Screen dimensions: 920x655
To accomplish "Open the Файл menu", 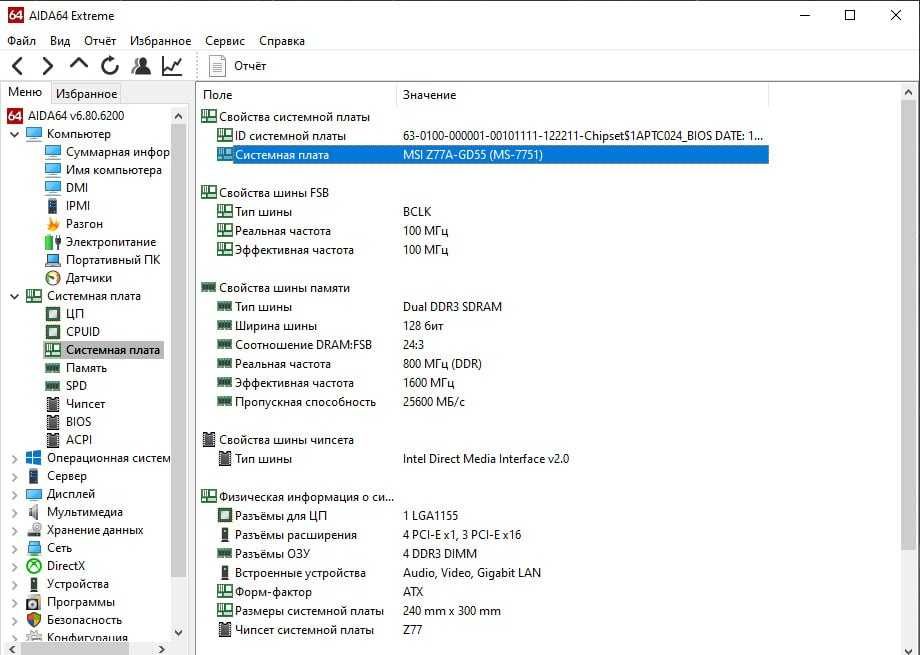I will coord(22,41).
